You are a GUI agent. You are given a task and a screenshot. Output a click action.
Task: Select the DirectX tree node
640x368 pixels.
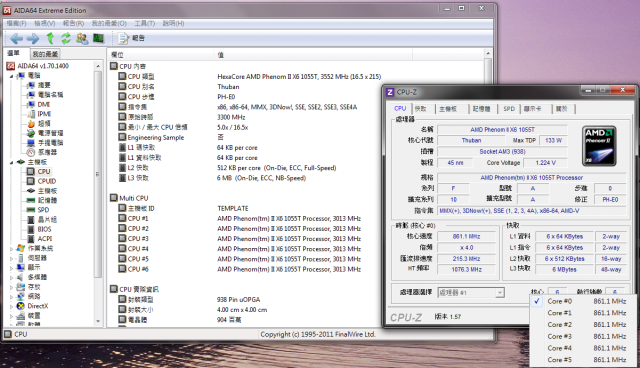[38, 306]
